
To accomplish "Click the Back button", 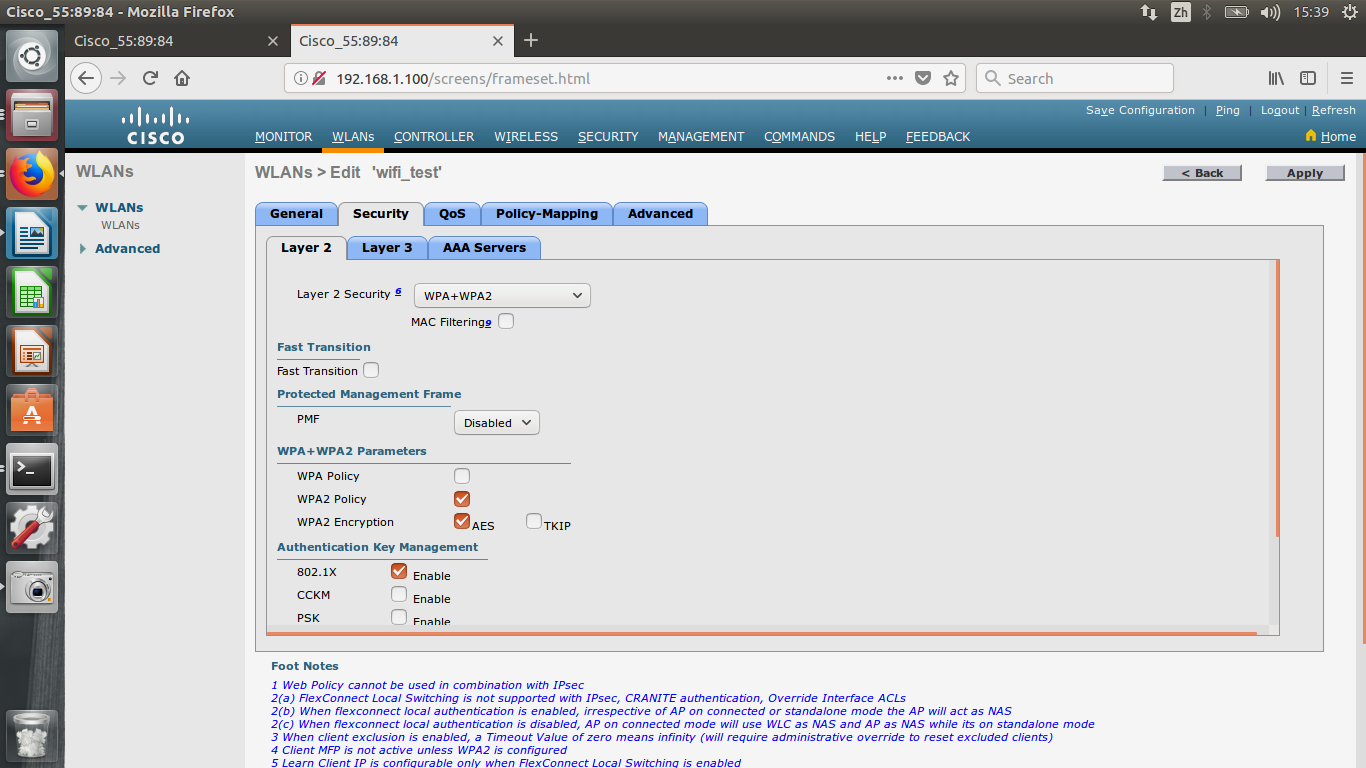I will tap(1202, 173).
